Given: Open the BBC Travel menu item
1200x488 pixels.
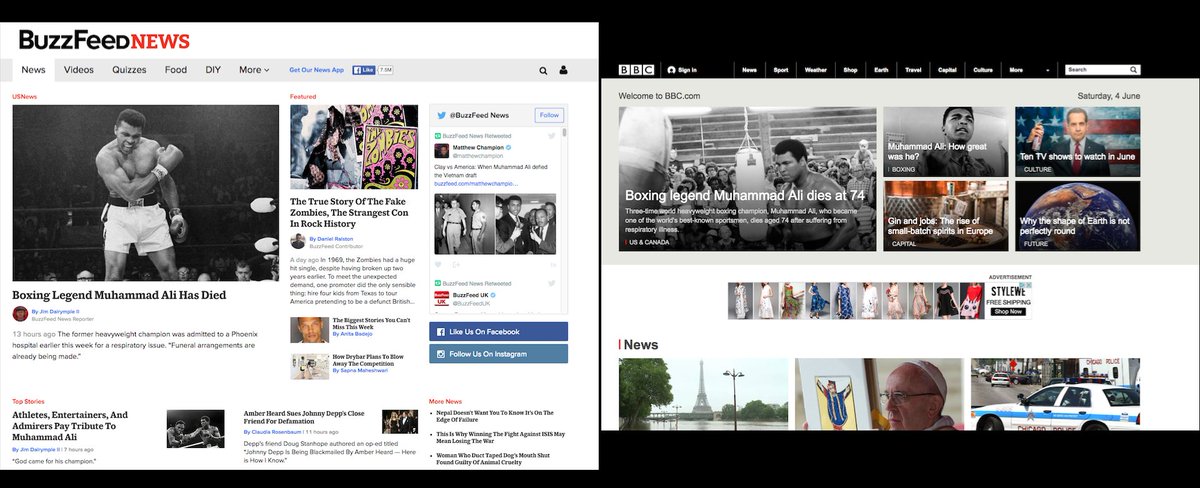Looking at the screenshot, I should pyautogui.click(x=913, y=70).
